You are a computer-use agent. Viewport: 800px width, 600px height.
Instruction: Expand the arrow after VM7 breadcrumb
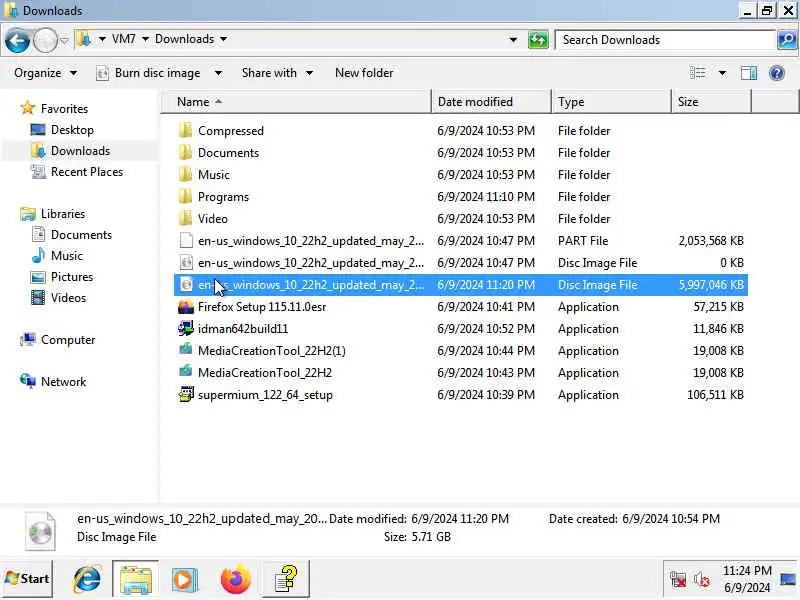click(x=145, y=39)
